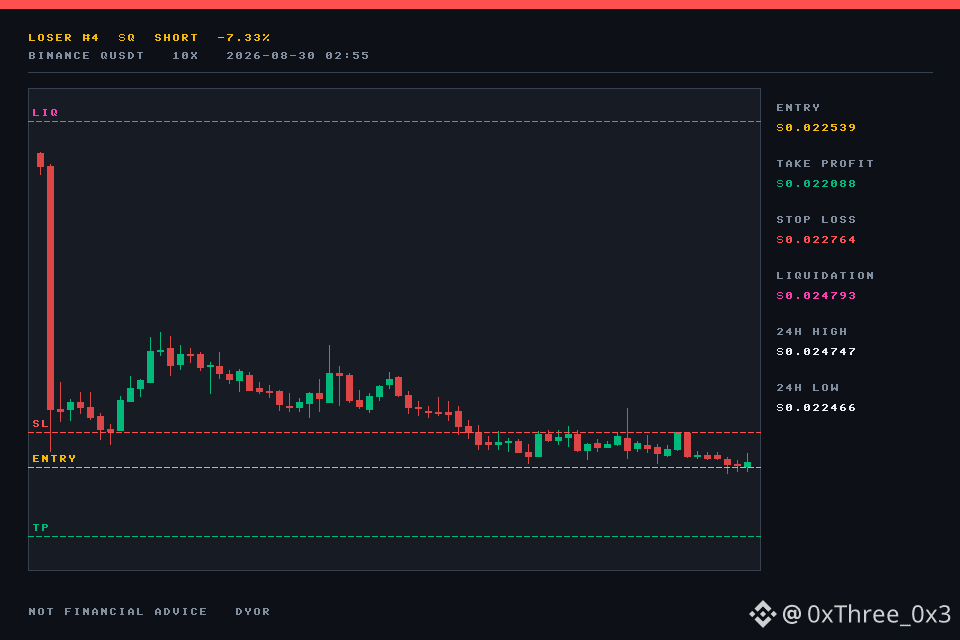Click the STOP LOSS heading

[x=816, y=219]
